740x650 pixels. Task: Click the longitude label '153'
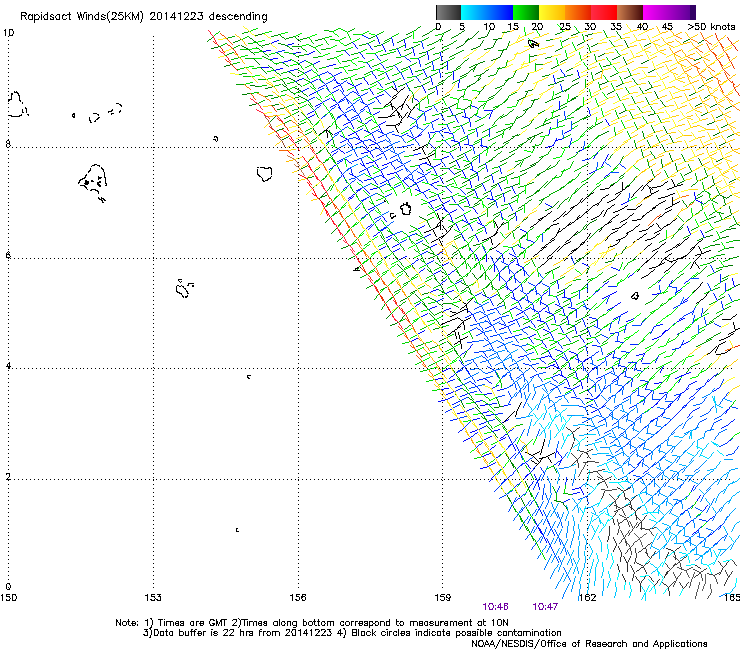point(153,597)
